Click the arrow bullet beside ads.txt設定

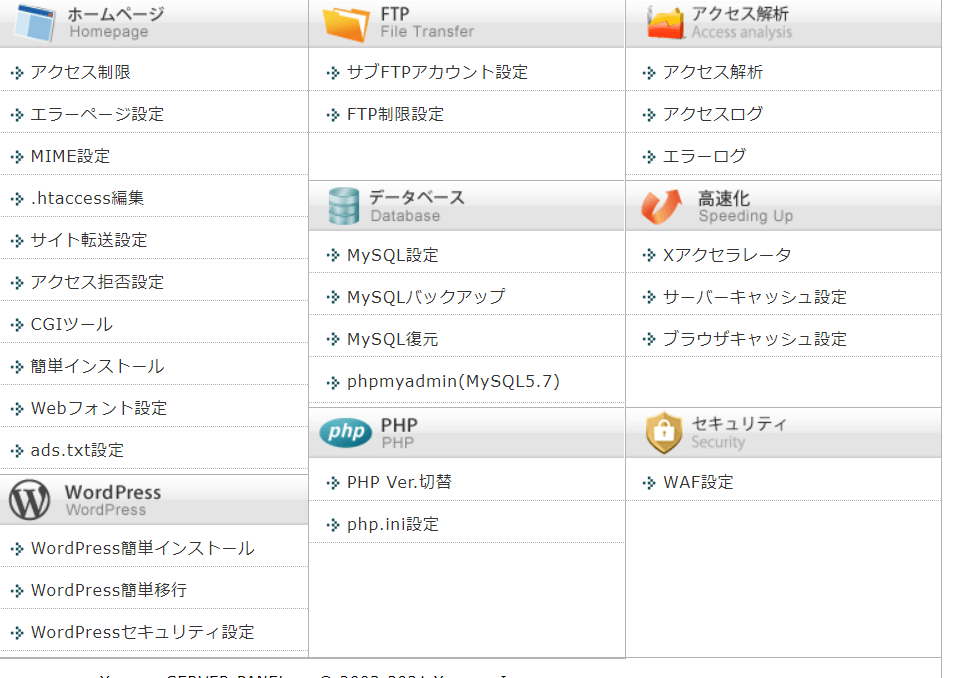click(16, 451)
